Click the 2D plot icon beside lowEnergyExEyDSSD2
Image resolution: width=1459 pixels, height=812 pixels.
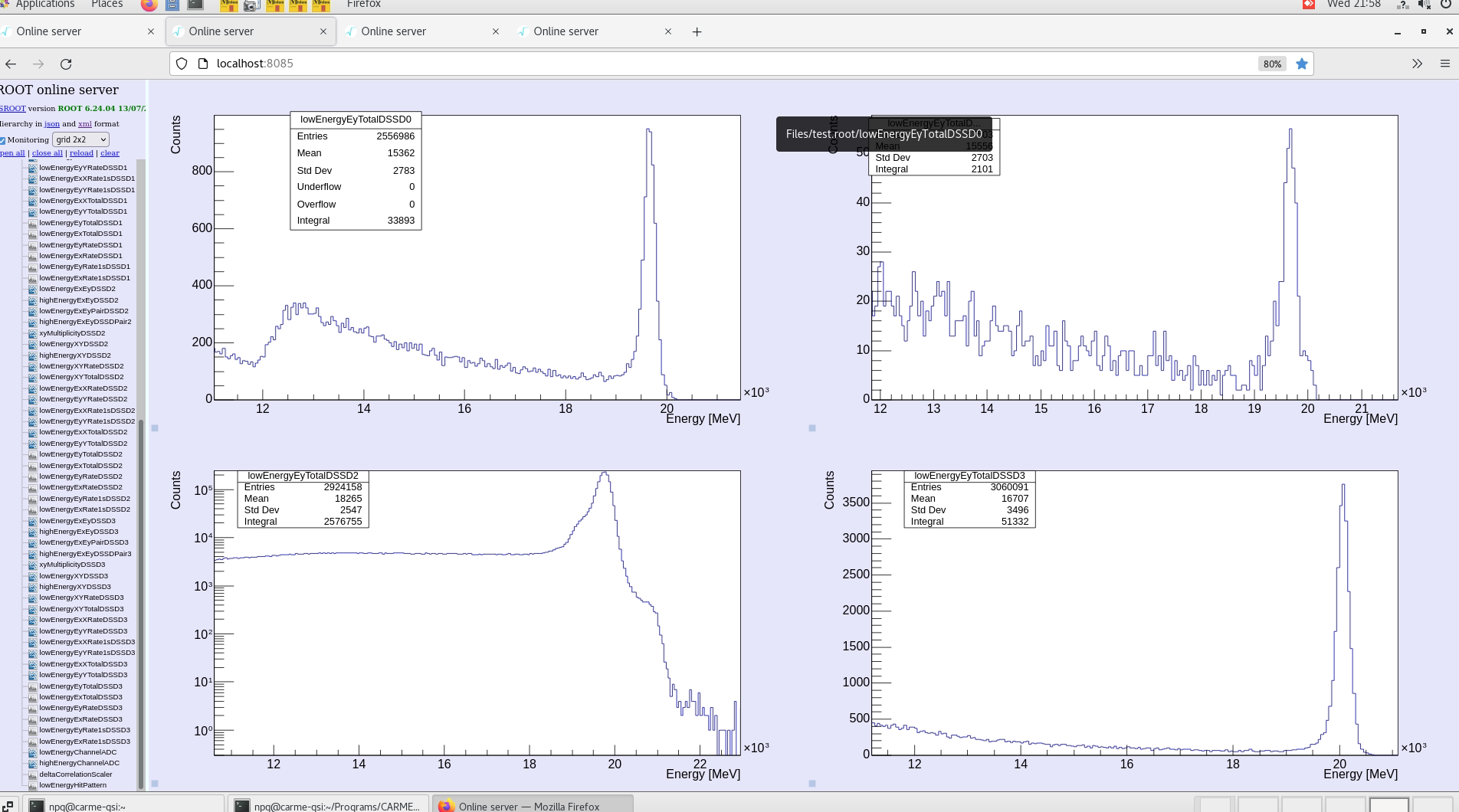click(x=32, y=290)
